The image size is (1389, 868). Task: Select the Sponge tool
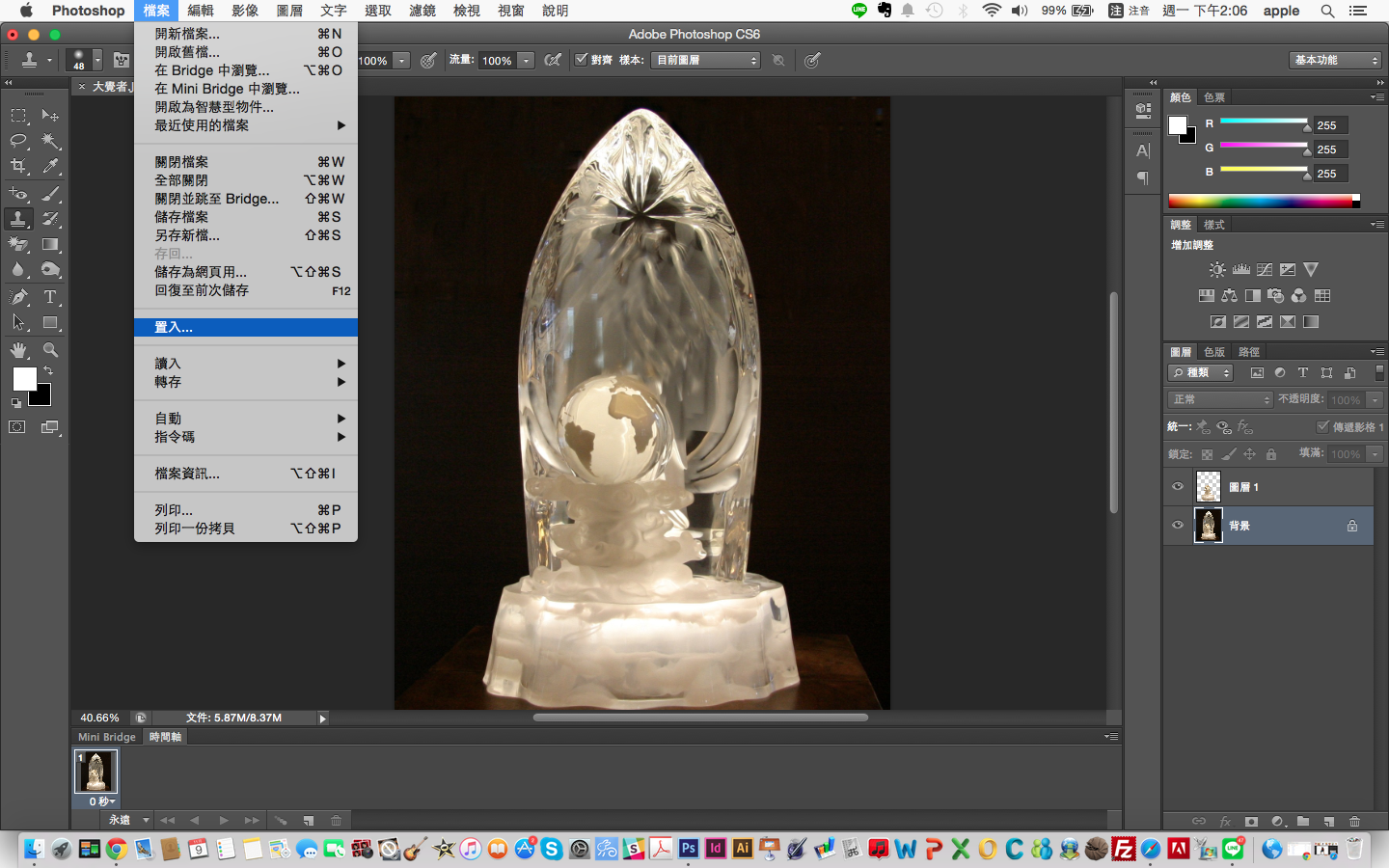pyautogui.click(x=50, y=270)
